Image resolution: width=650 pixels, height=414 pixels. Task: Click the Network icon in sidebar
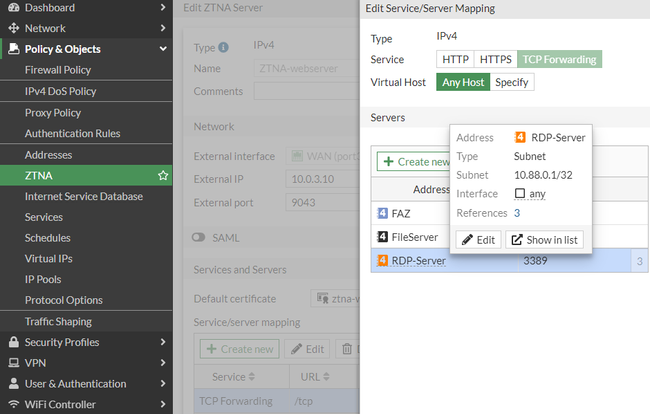click(x=13, y=28)
